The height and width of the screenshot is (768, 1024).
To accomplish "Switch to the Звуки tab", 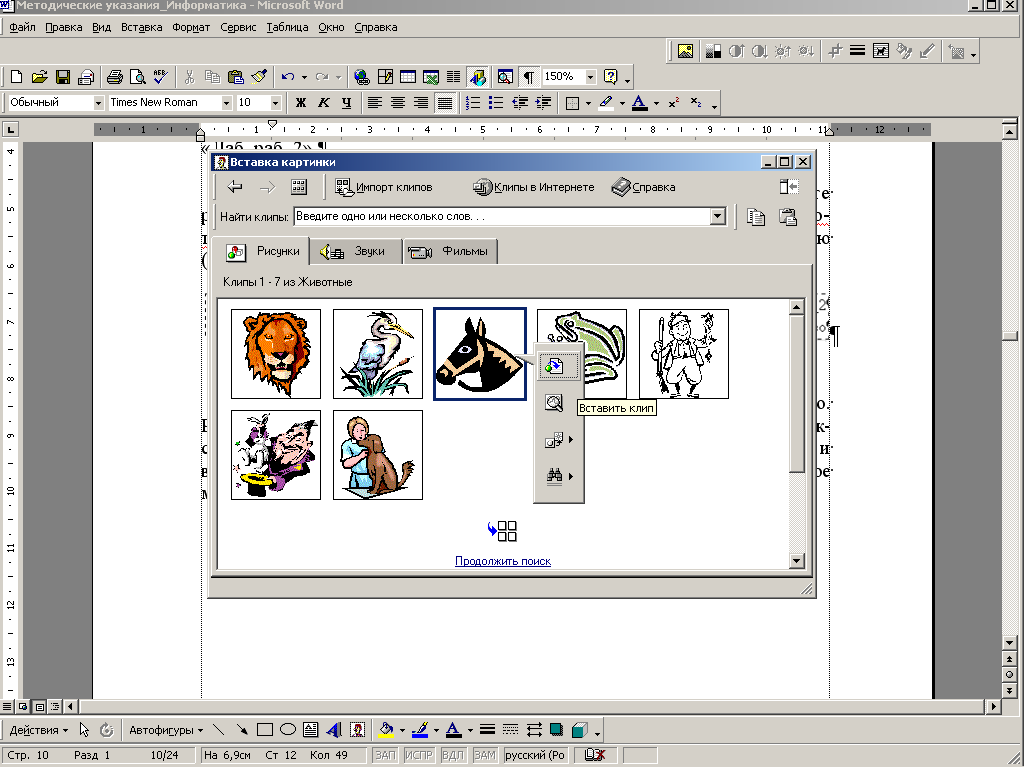I will pyautogui.click(x=356, y=251).
